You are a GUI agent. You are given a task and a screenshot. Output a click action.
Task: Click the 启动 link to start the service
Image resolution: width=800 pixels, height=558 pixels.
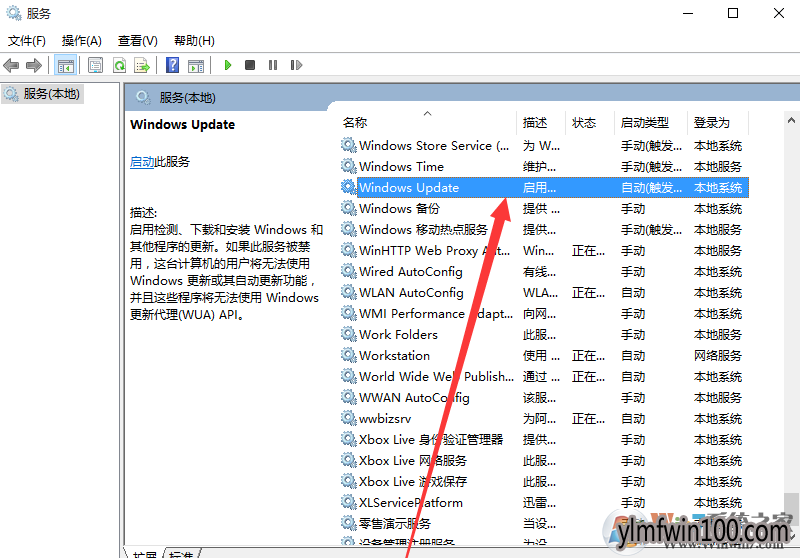[142, 162]
